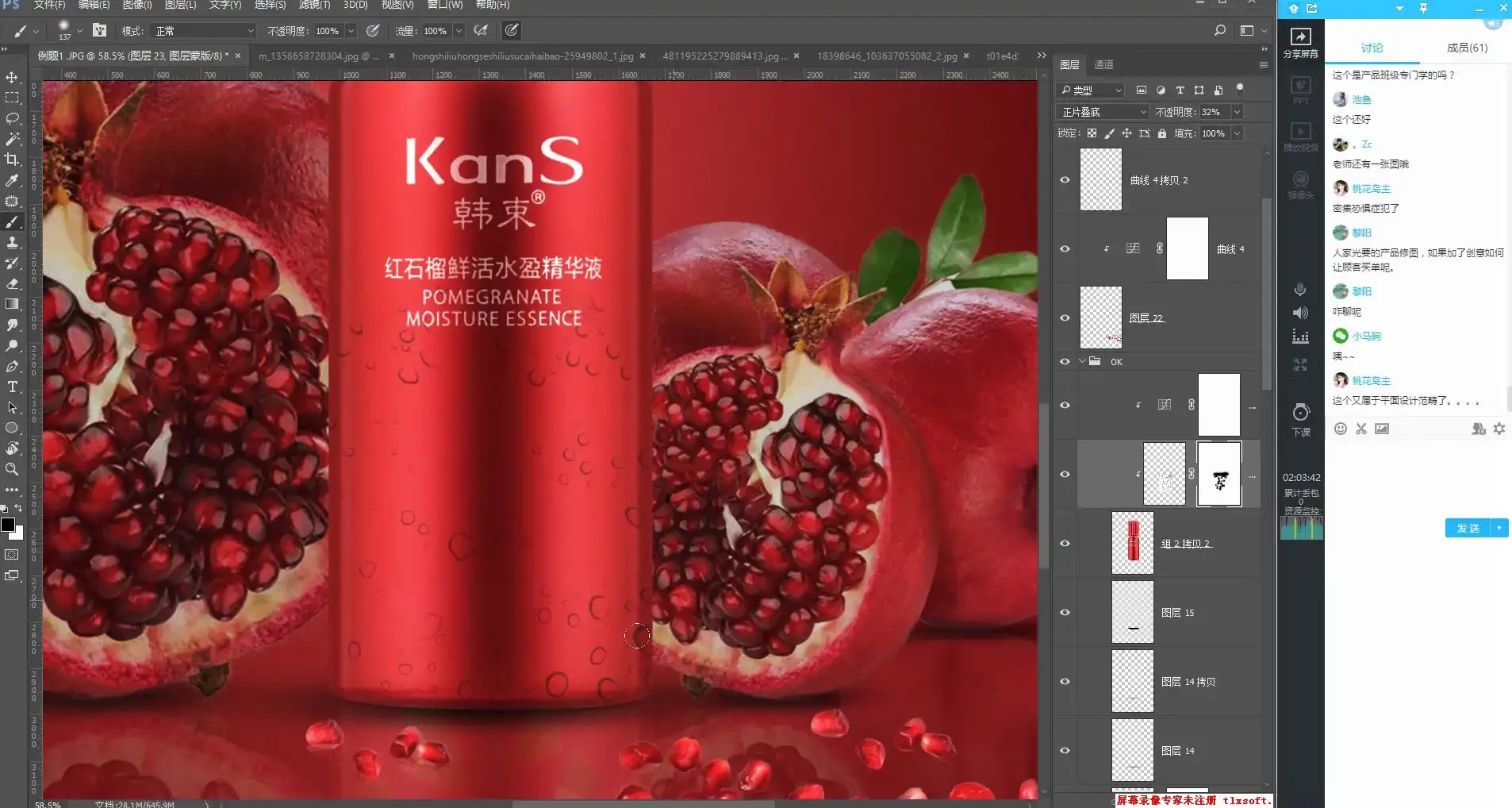Open the brush mode dropdown 正常
1512x808 pixels.
click(x=204, y=31)
